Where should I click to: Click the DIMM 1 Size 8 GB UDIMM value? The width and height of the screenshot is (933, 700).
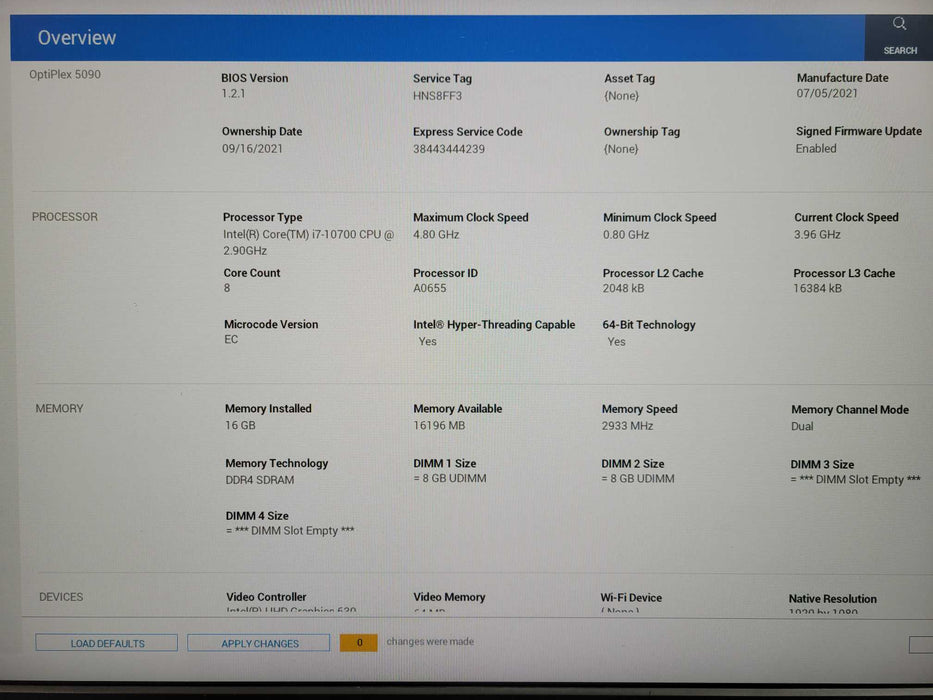point(450,479)
